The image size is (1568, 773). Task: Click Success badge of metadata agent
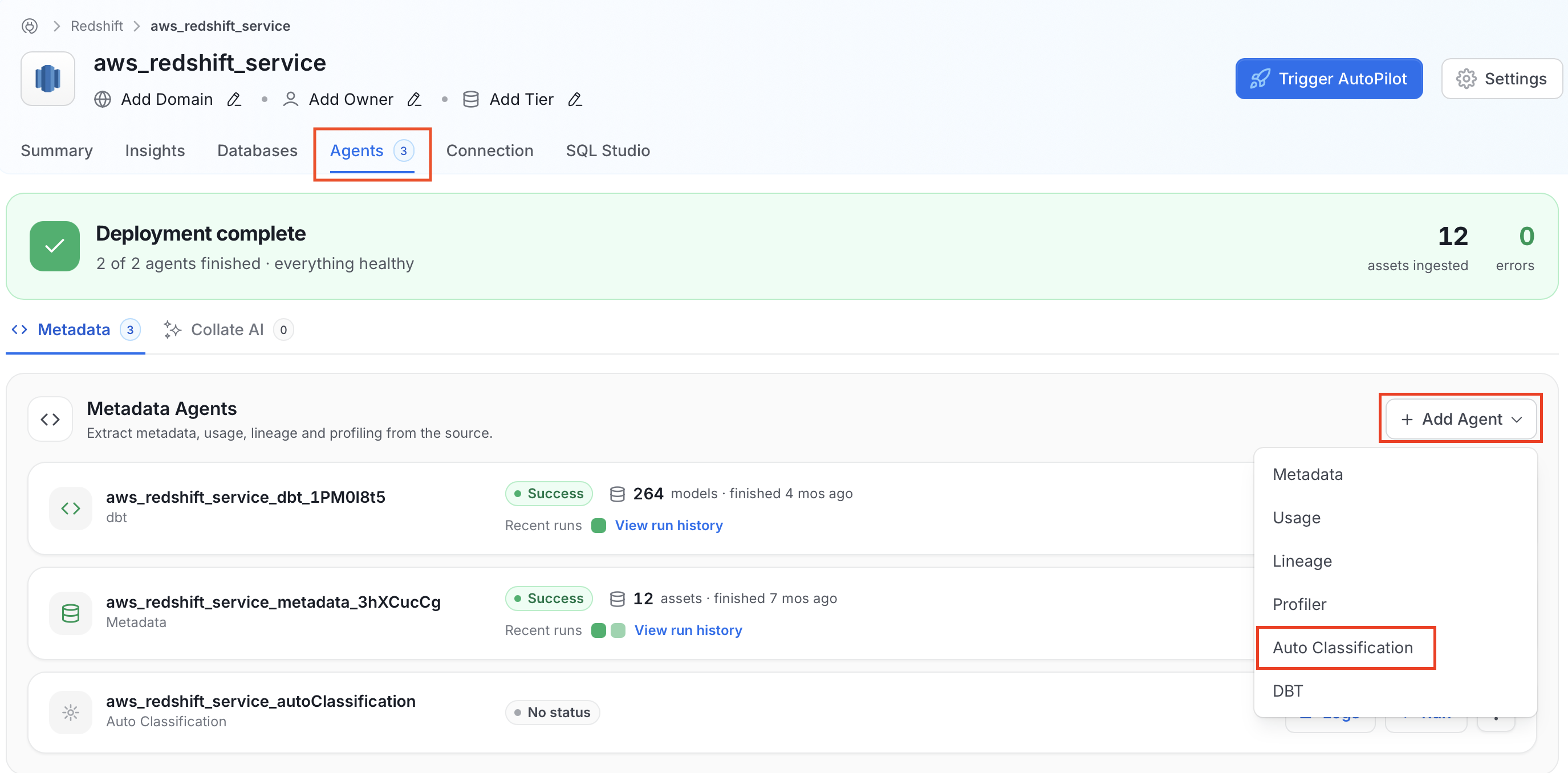[x=549, y=599]
